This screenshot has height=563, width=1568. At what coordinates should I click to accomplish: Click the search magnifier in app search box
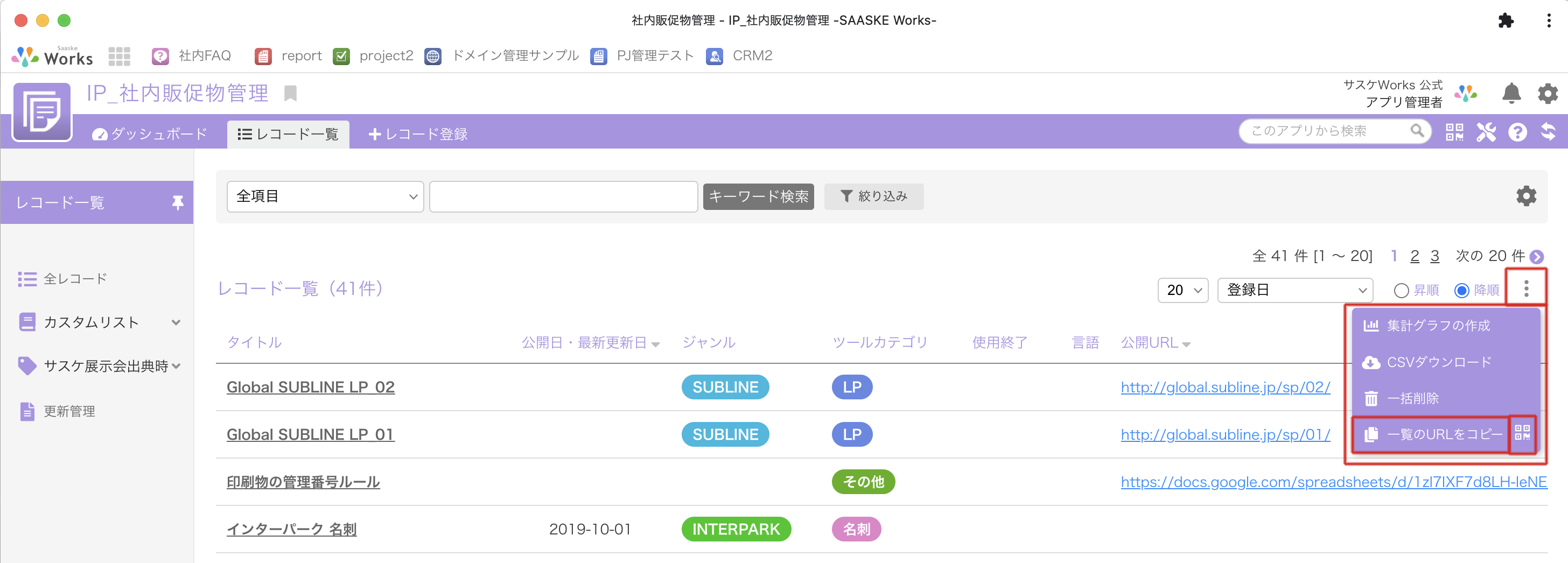(x=1417, y=131)
